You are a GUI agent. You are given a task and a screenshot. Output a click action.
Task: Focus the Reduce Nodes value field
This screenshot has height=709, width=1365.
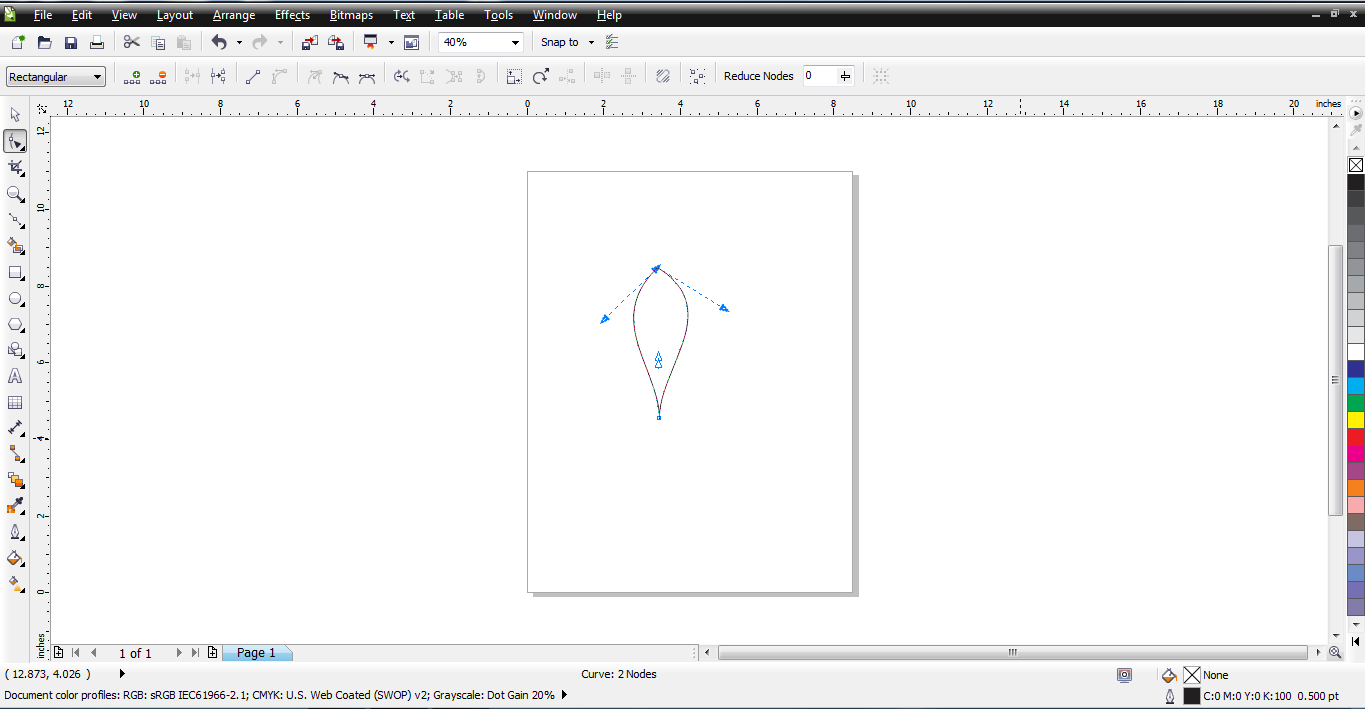(x=820, y=76)
